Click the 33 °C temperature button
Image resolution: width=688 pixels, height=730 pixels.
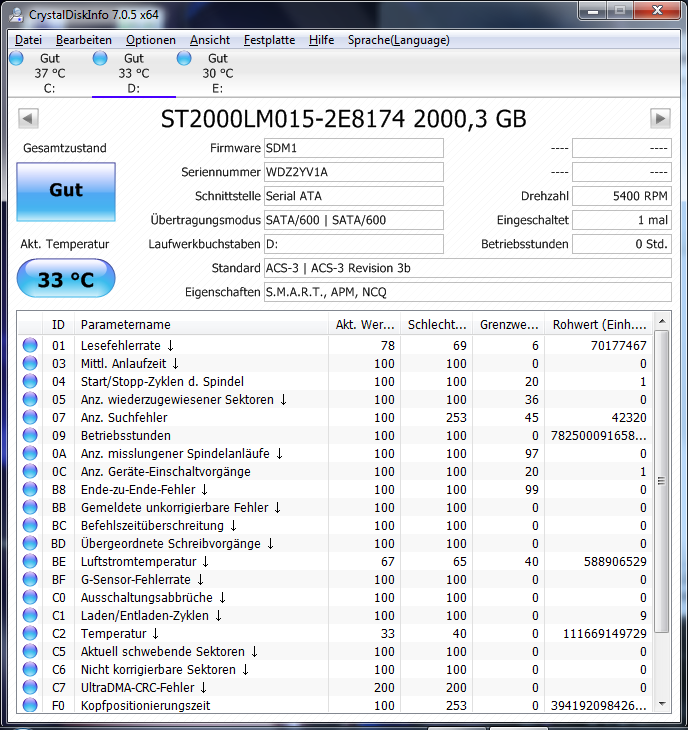pos(66,279)
